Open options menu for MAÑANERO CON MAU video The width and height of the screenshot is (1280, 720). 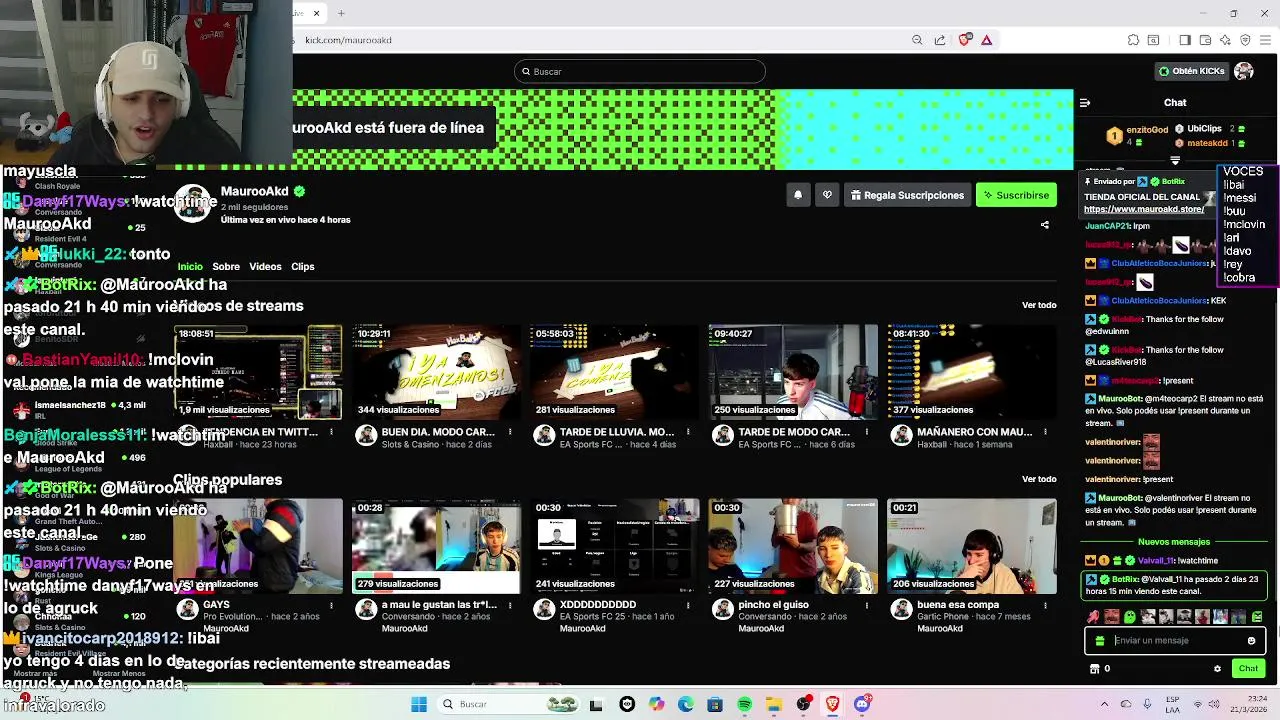click(x=1044, y=432)
